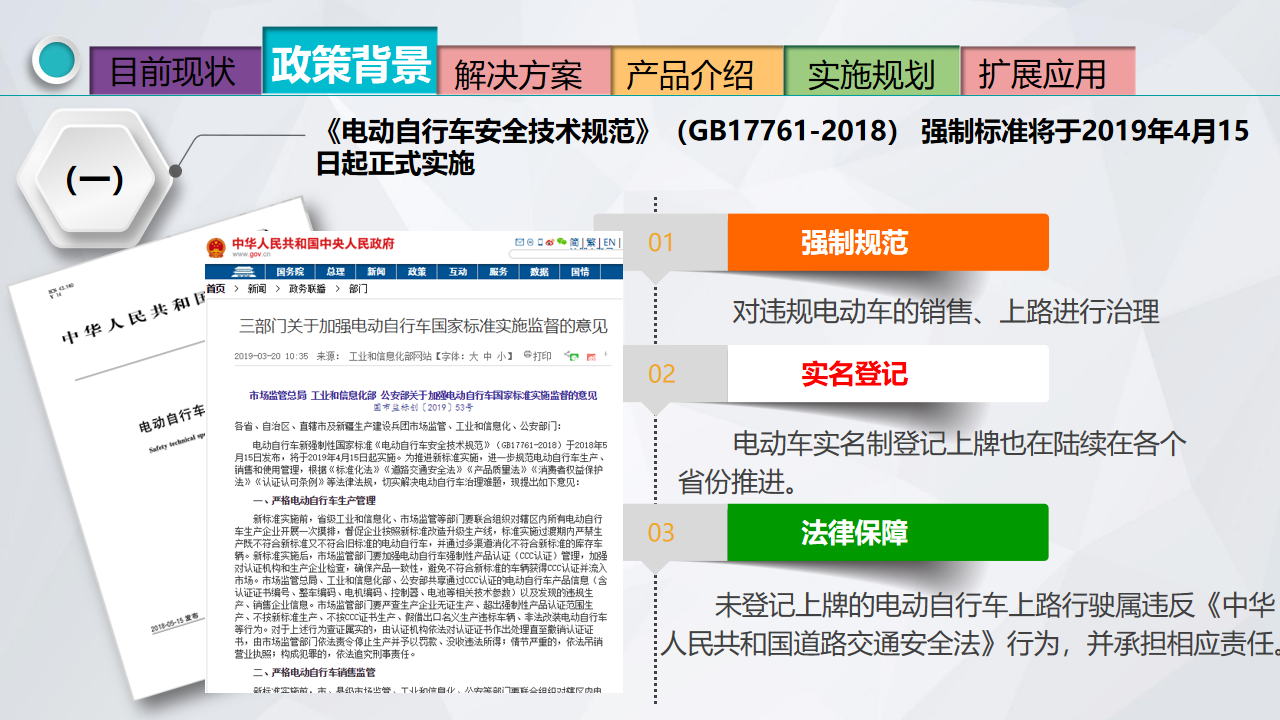Open 国务院 in the gov.cn navigation
The width and height of the screenshot is (1280, 720).
coord(290,272)
